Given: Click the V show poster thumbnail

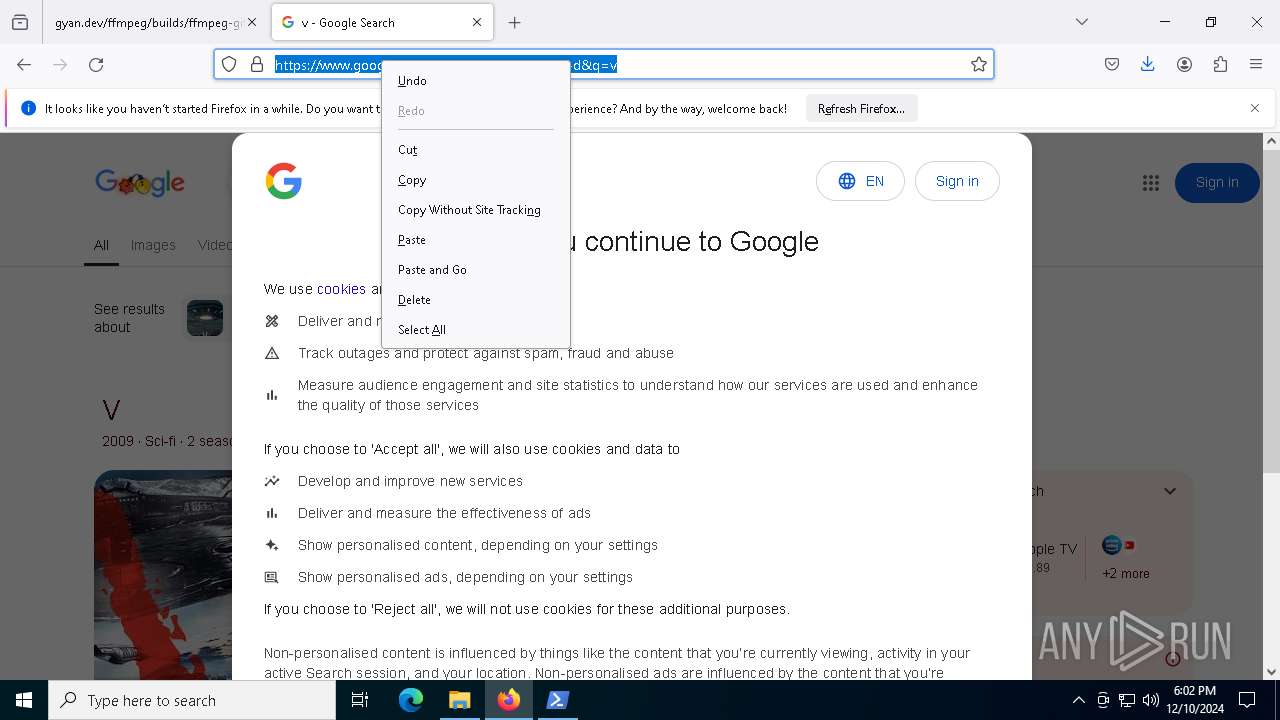Looking at the screenshot, I should click(x=163, y=575).
